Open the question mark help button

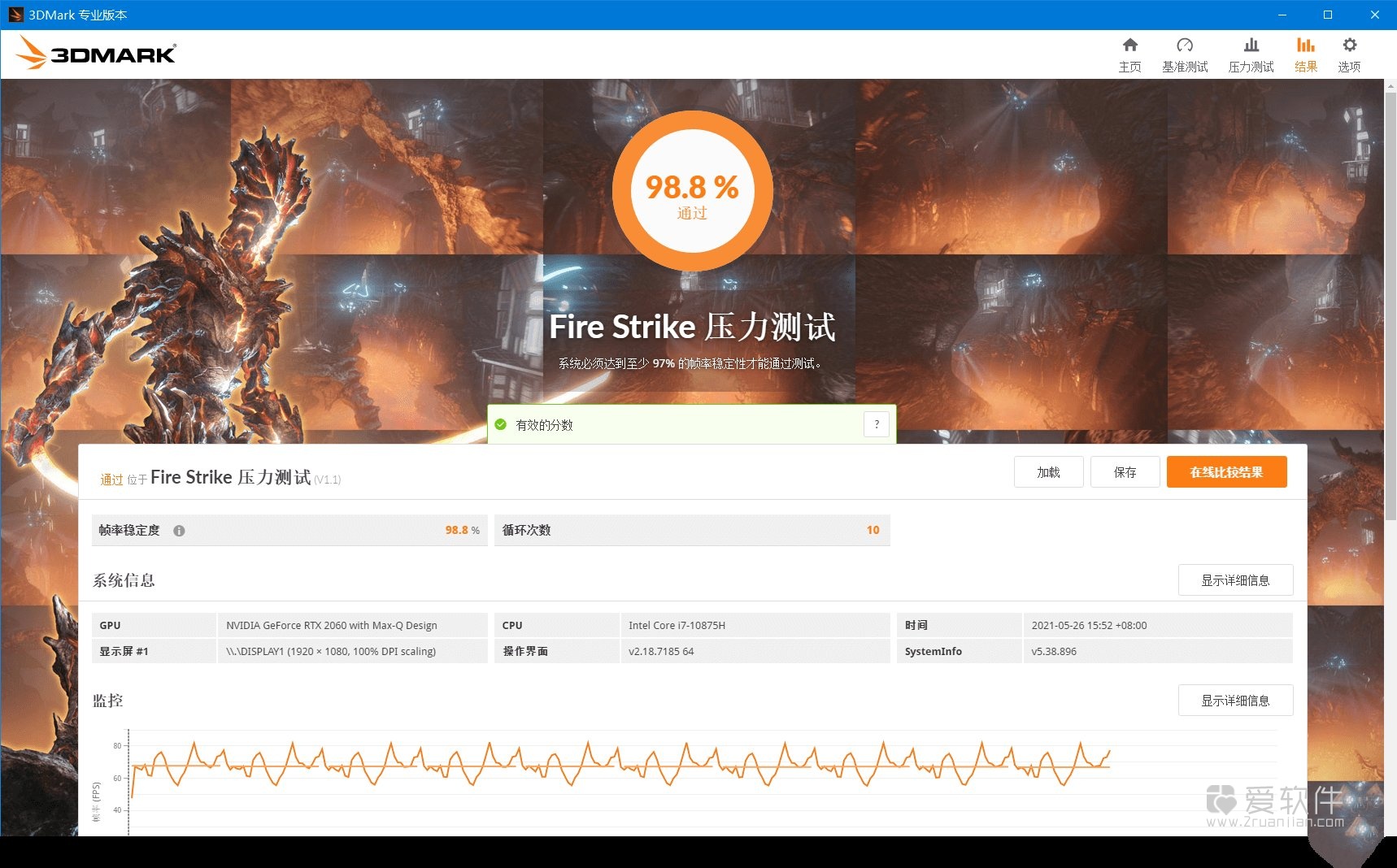[876, 424]
